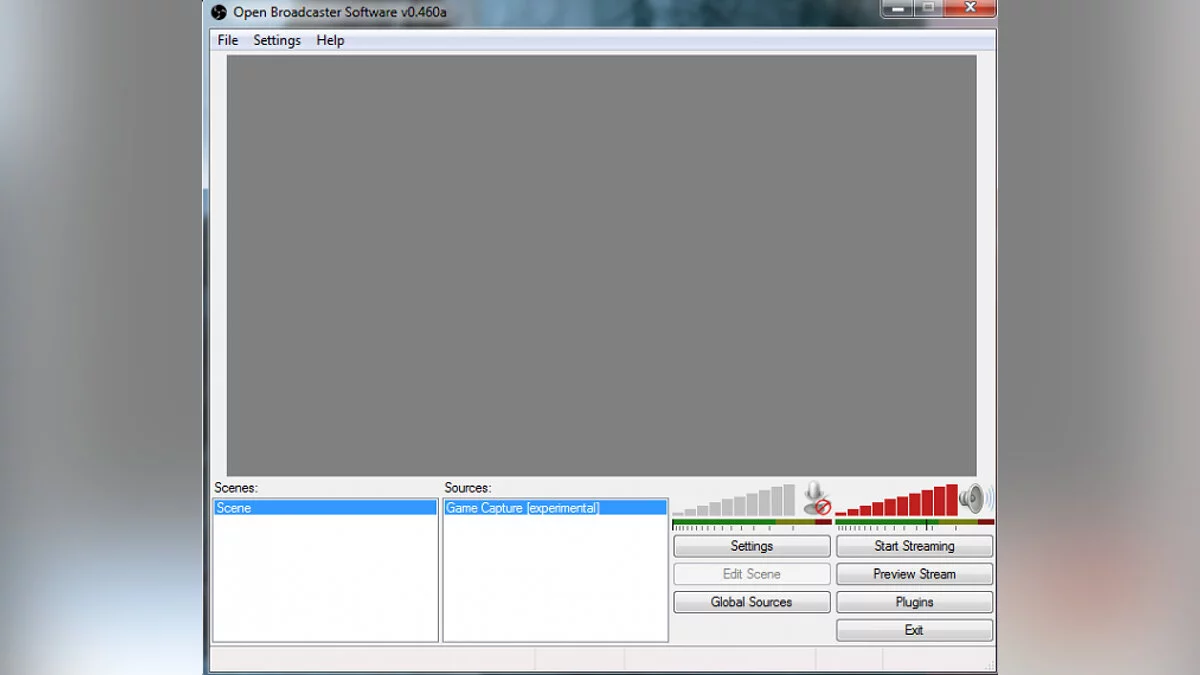Screen dimensions: 1200x675
Task: Adjust the red desktop volume meter
Action: pos(897,501)
